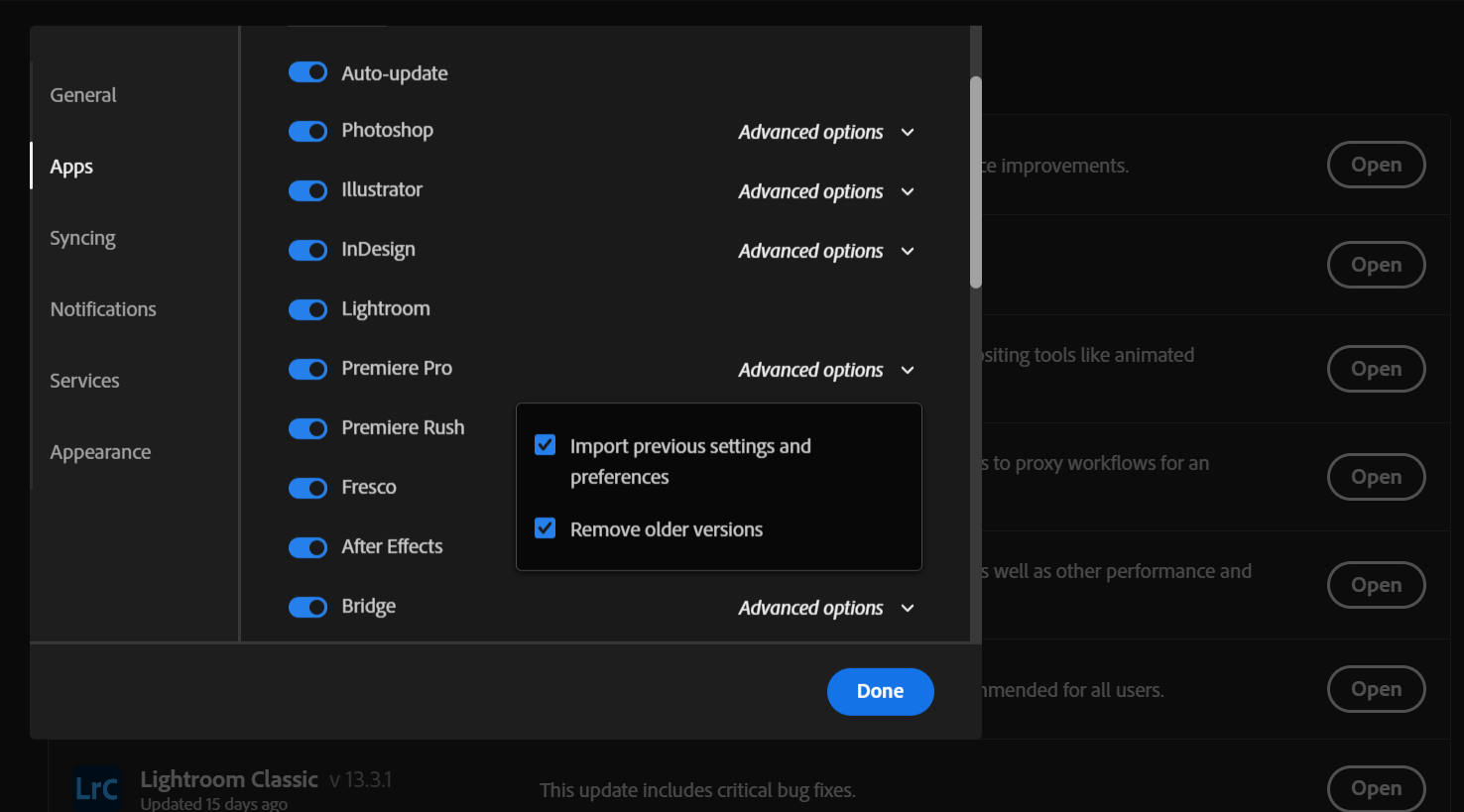
Task: Switch to the Syncing tab
Action: pos(83,238)
